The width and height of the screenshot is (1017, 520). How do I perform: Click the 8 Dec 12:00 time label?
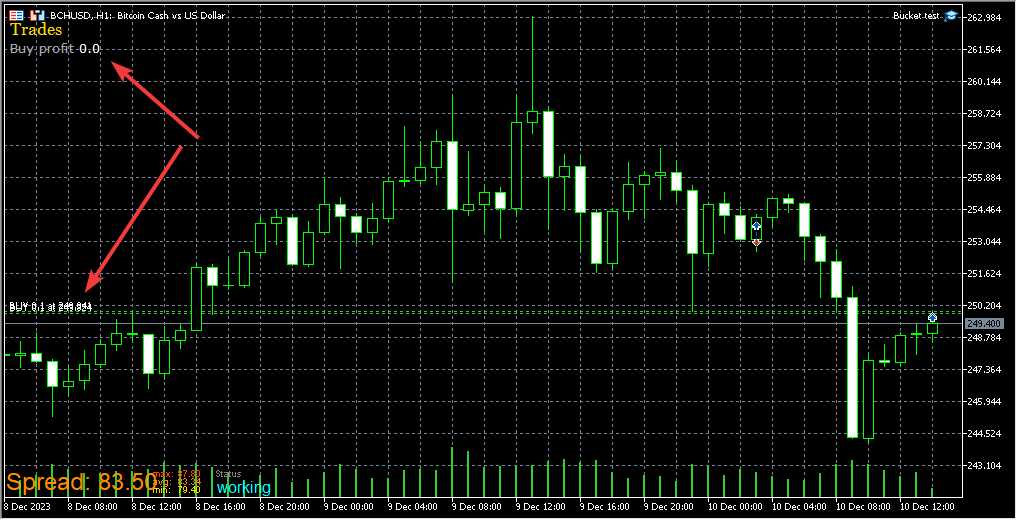coord(157,506)
